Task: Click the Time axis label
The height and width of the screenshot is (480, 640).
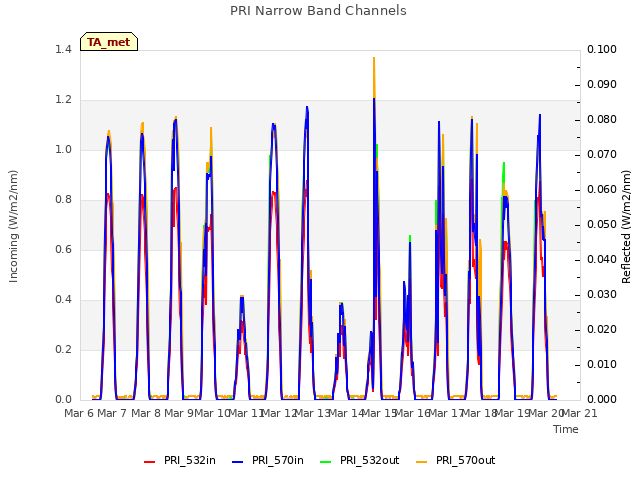Action: [566, 429]
